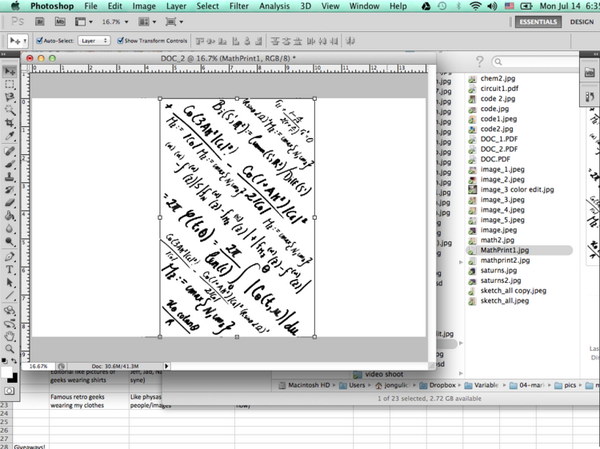Swap foreground and background colors
Image resolution: width=600 pixels, height=449 pixels.
(14, 361)
